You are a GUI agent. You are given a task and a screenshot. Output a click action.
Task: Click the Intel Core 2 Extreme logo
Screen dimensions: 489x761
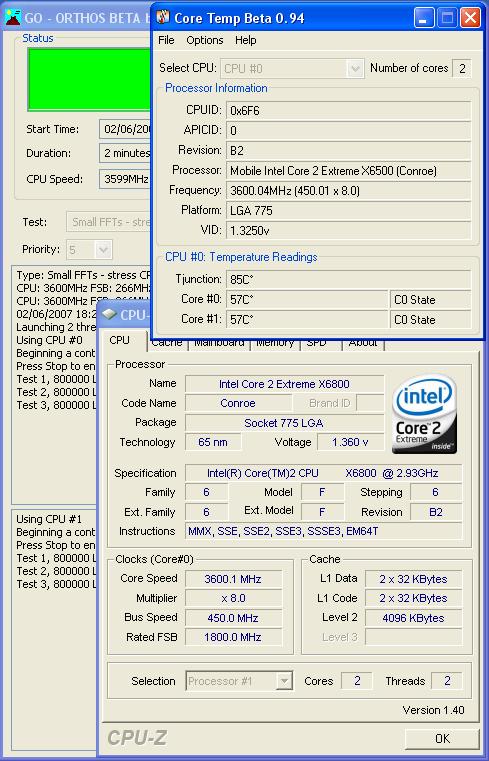pos(424,414)
